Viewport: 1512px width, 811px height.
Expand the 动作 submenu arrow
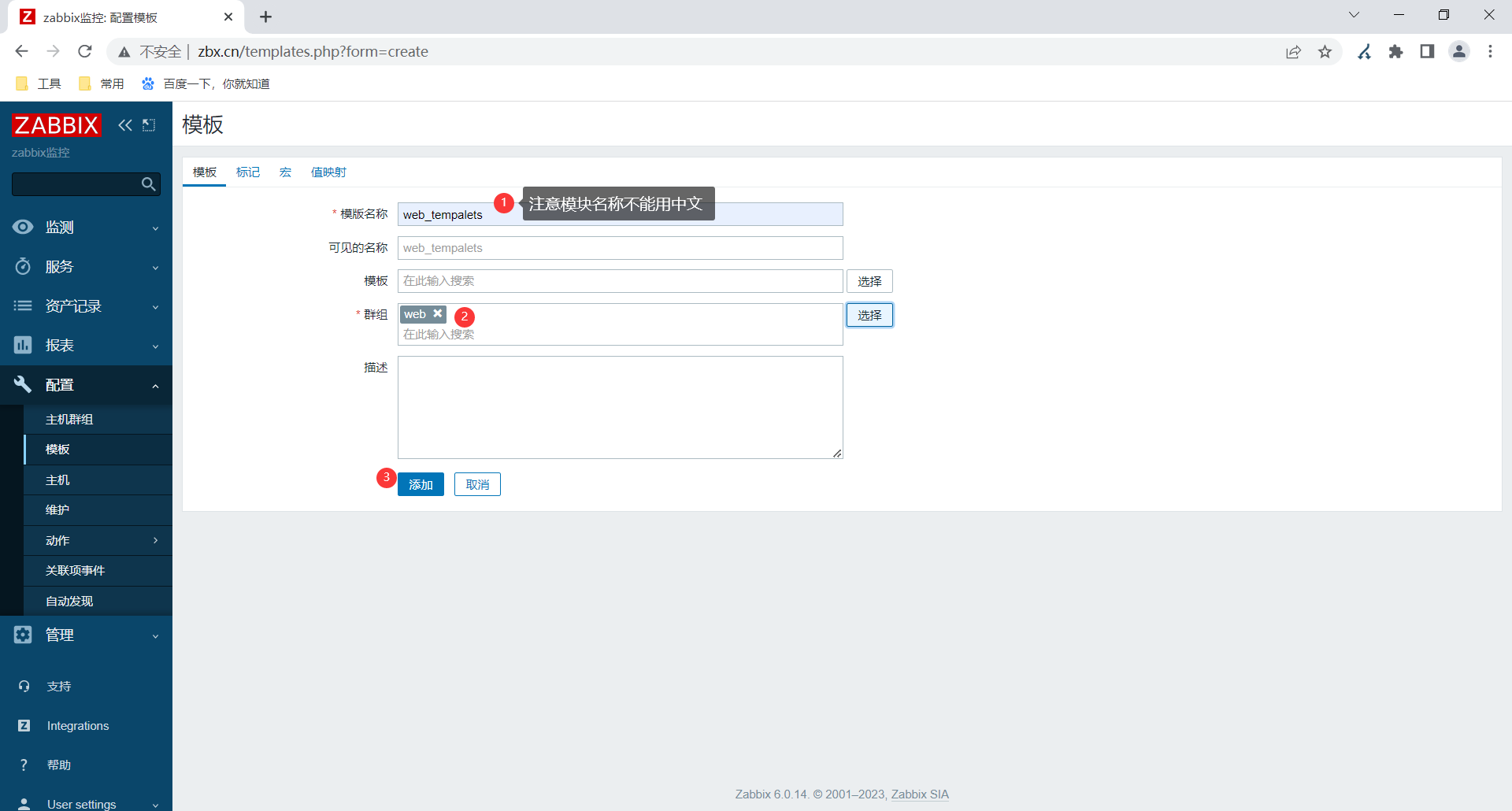pos(155,540)
